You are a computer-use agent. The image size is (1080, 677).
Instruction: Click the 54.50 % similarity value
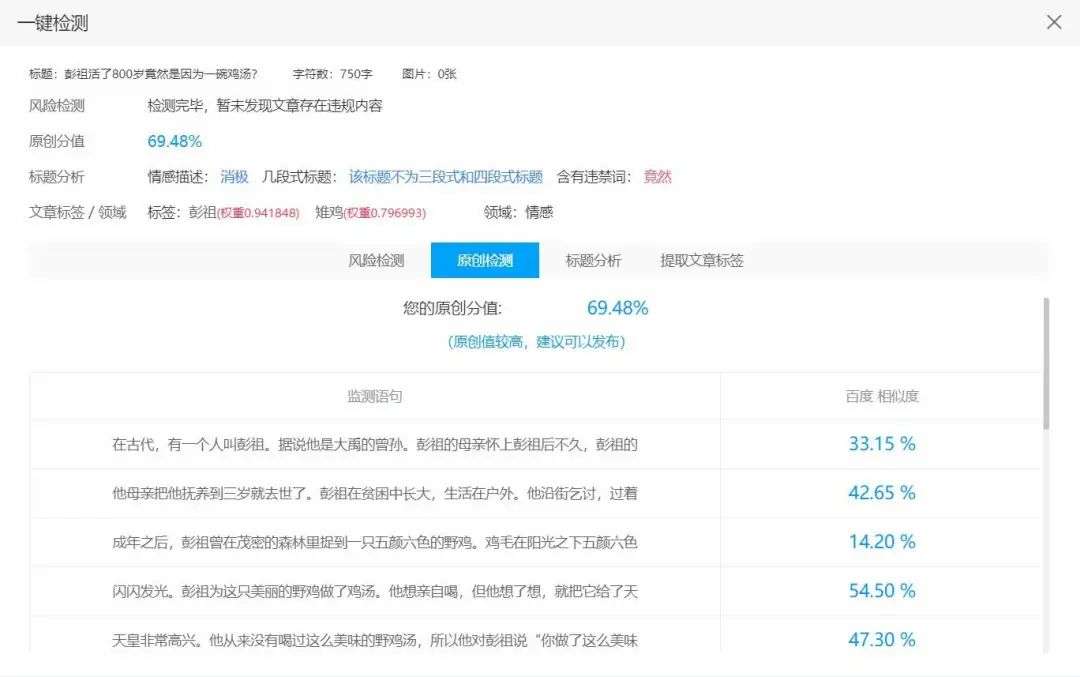point(882,591)
